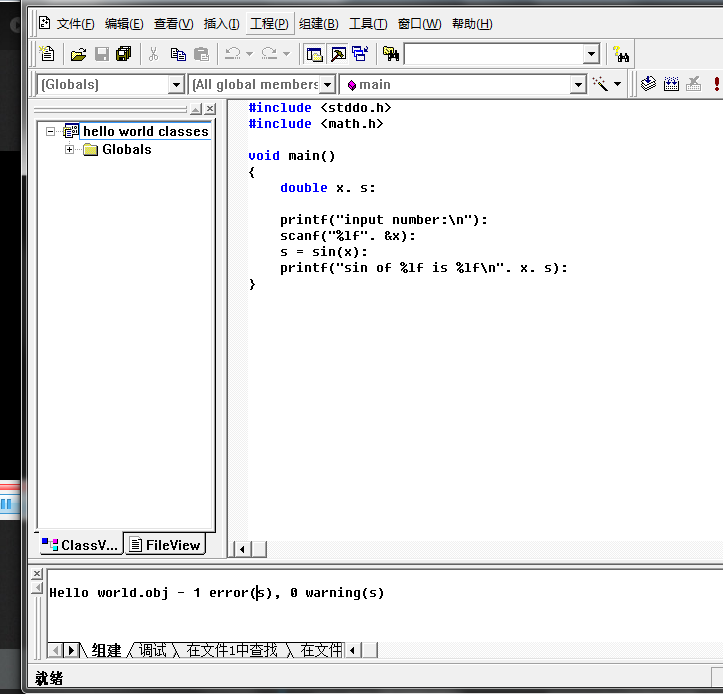Open the 插入(I) menu
Image resolution: width=723 pixels, height=694 pixels.
coord(222,24)
